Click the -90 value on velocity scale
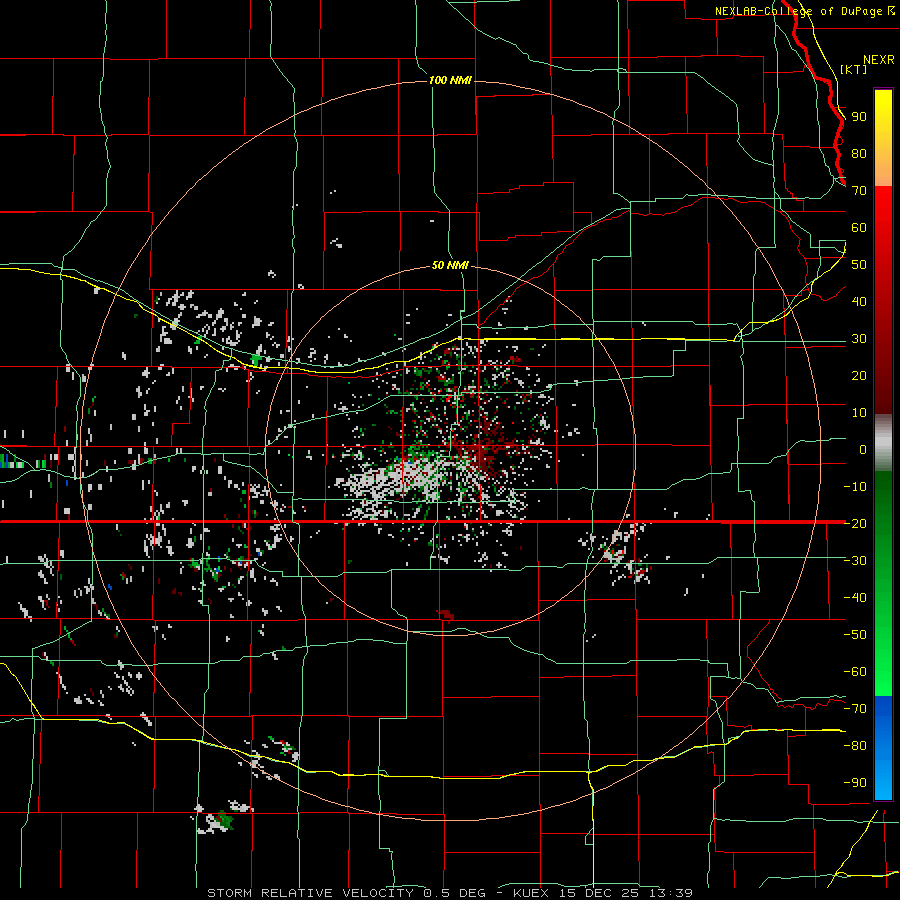 (x=855, y=783)
